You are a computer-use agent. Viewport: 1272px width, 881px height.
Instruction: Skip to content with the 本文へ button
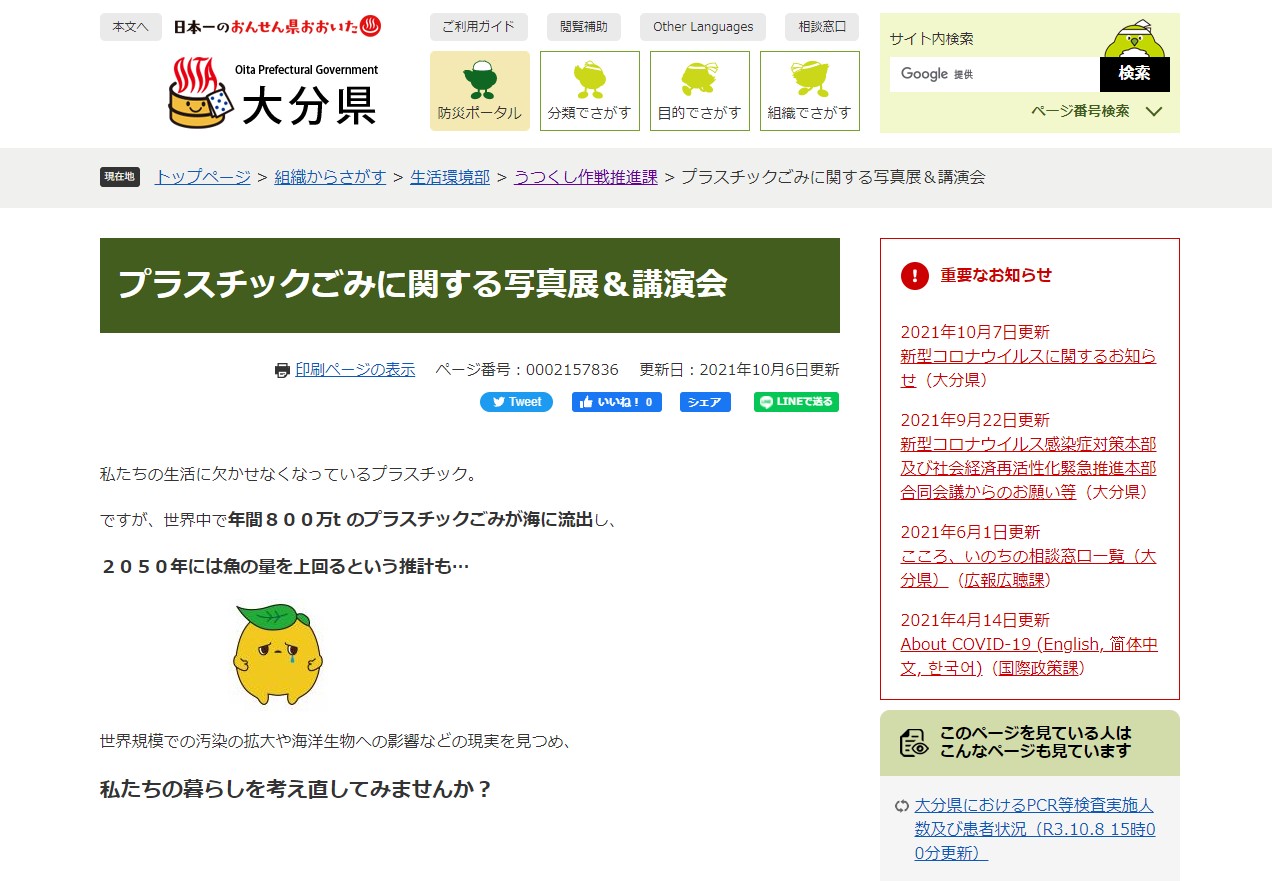[x=130, y=27]
